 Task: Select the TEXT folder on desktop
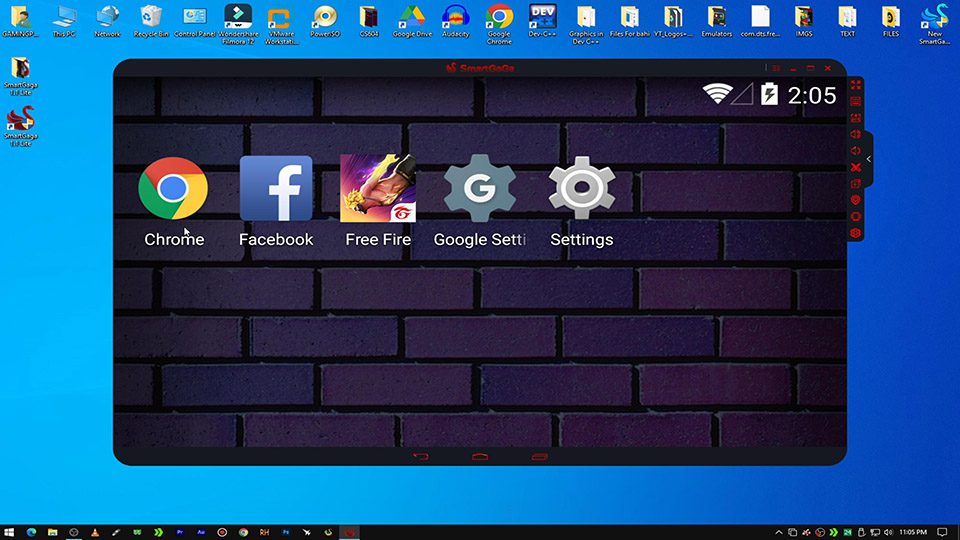[847, 21]
